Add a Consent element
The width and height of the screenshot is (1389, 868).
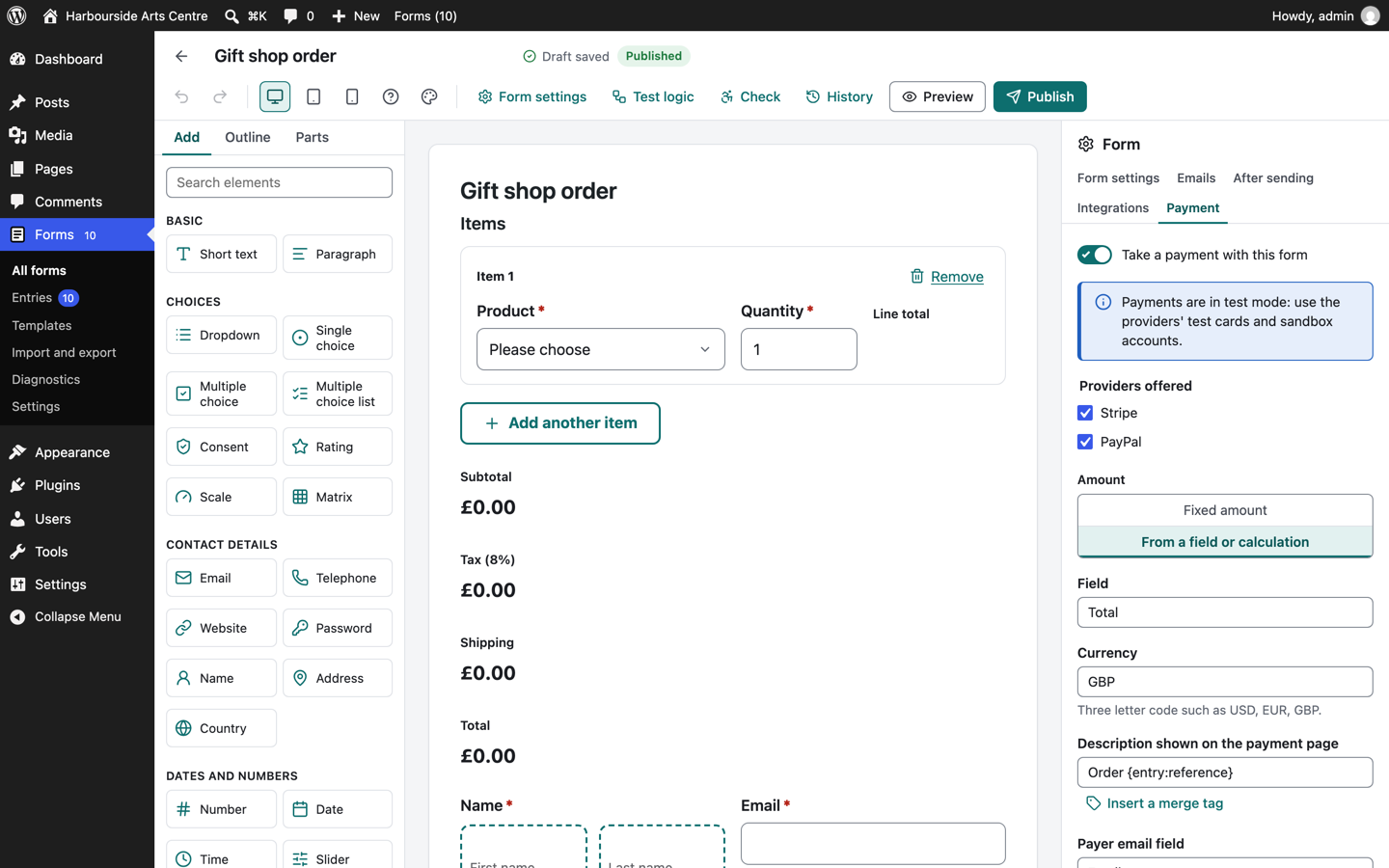pyautogui.click(x=221, y=447)
